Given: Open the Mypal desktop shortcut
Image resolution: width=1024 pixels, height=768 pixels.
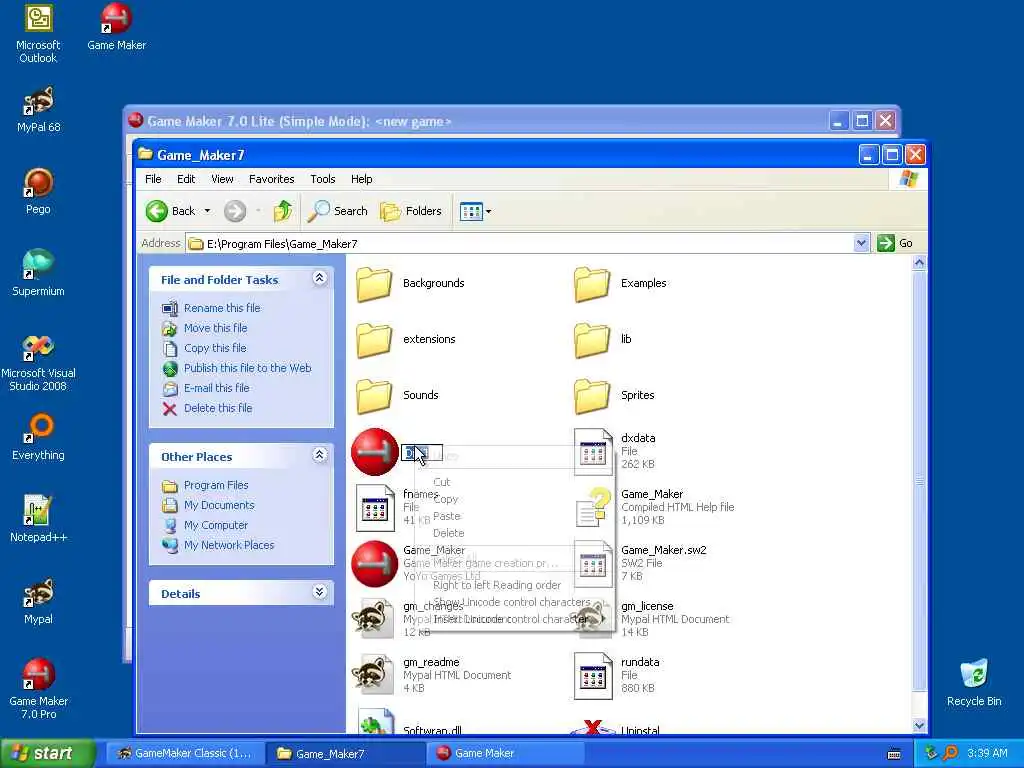Looking at the screenshot, I should 38,601.
